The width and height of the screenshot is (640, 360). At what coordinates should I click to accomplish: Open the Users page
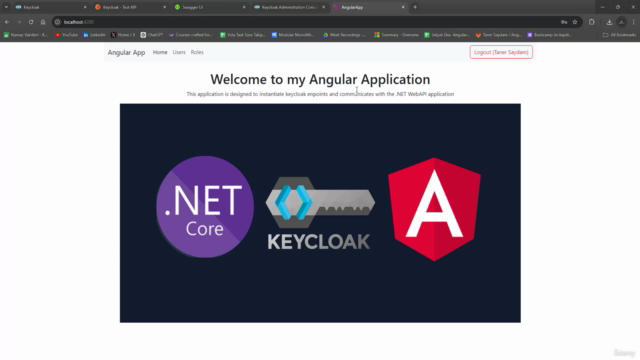pos(179,52)
